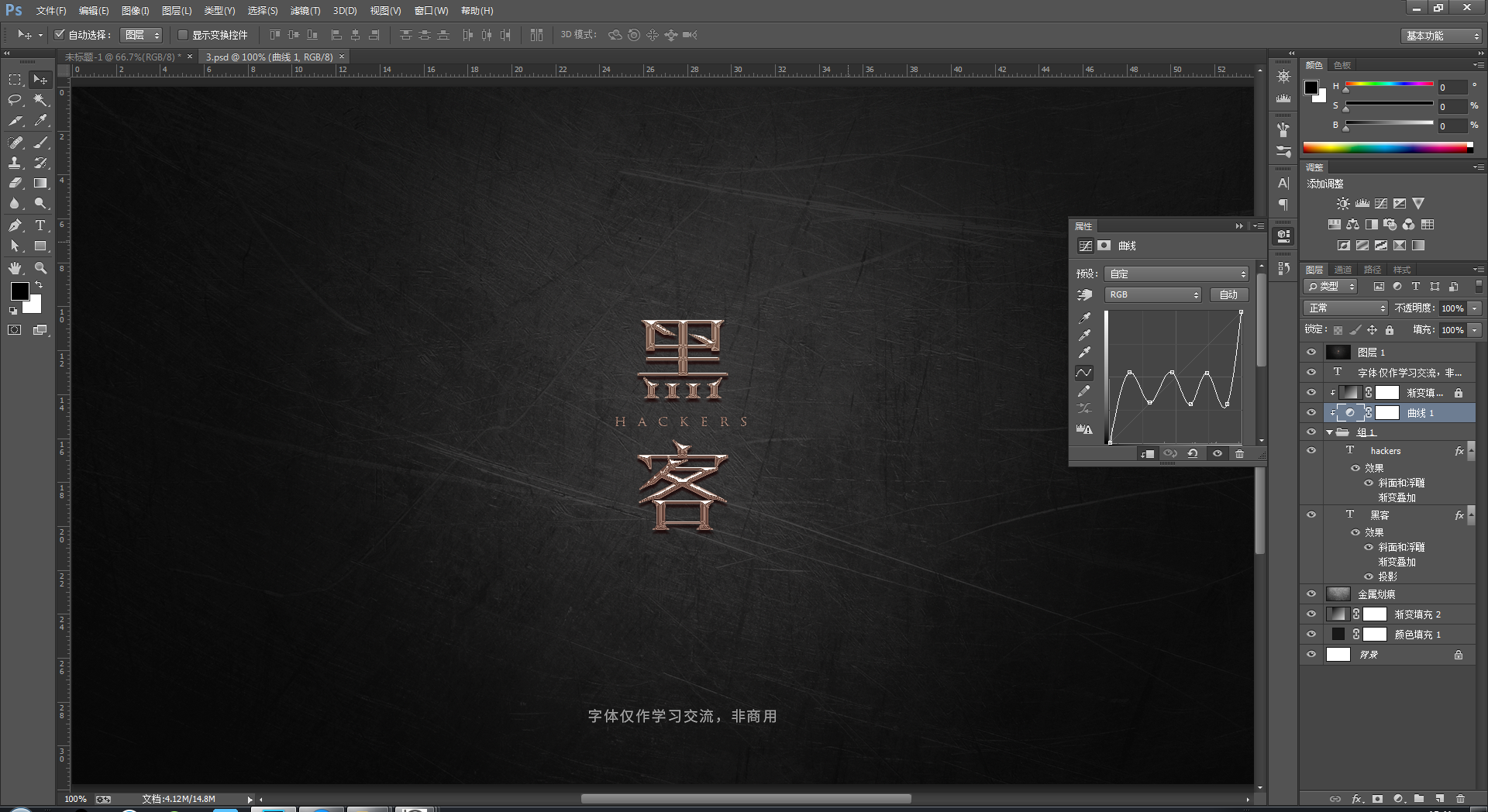Reset curves adjustment to defaults
Viewport: 1488px width, 812px height.
click(1193, 454)
